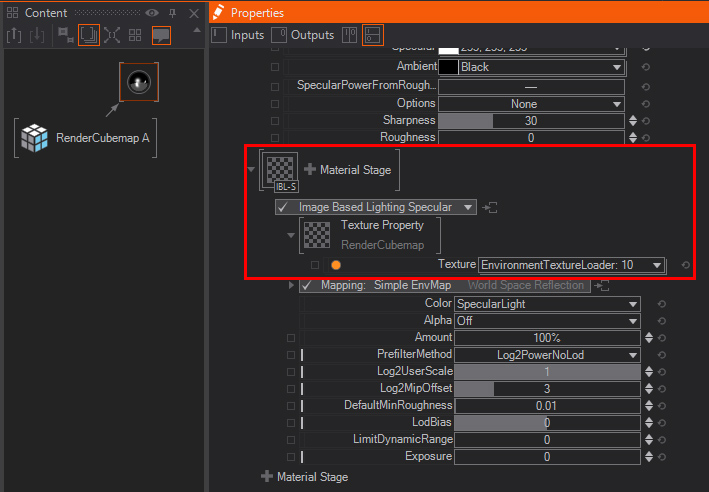Tick the checkbox beside the Amount property

(291, 337)
